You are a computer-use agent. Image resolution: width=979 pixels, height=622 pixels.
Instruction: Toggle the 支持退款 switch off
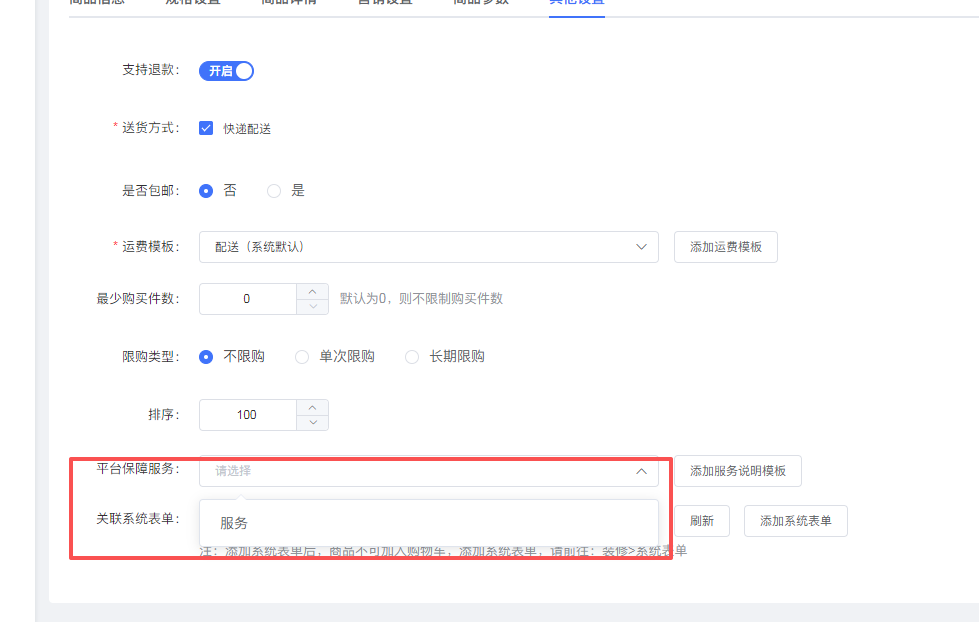click(227, 71)
